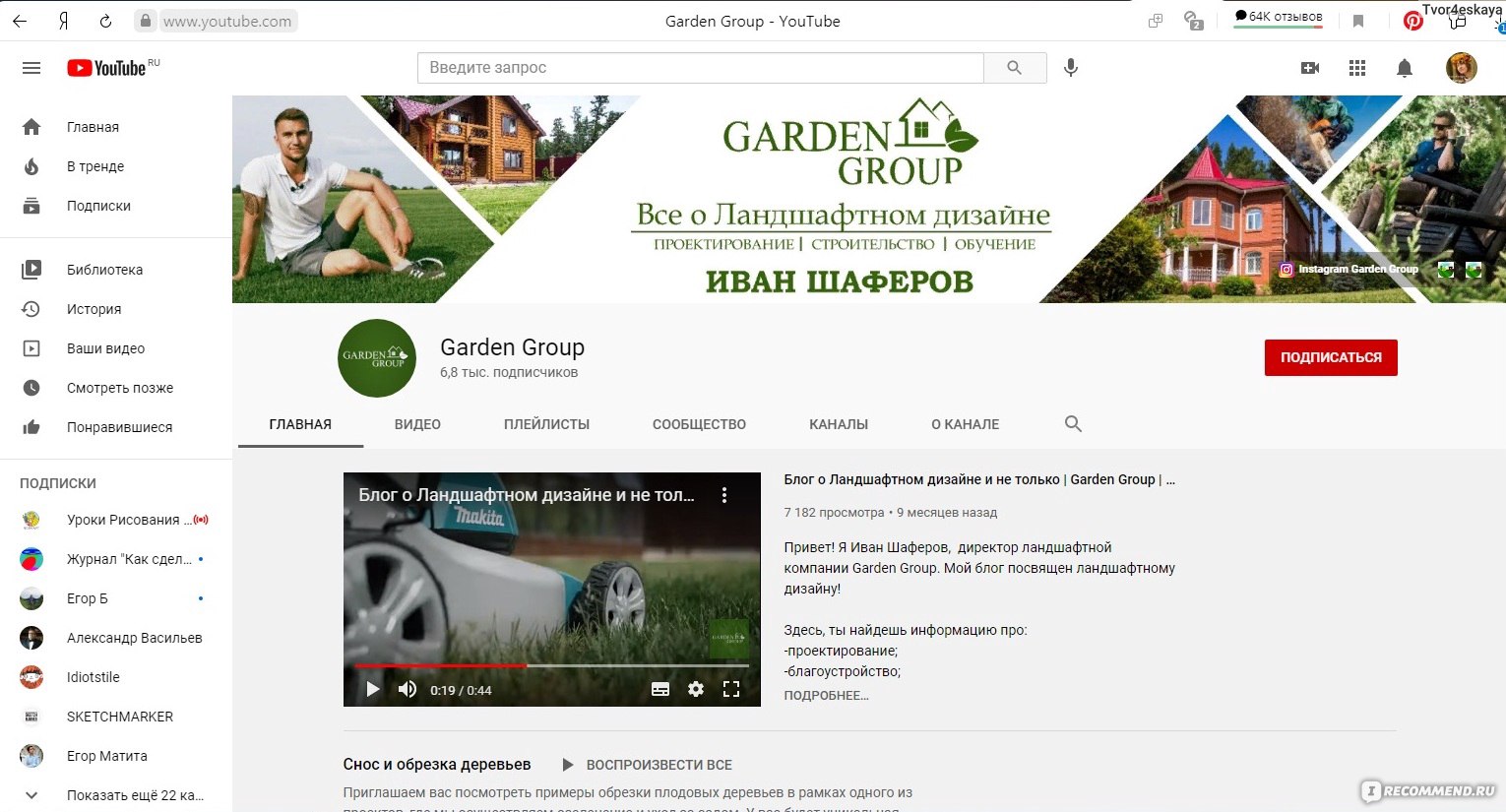Image resolution: width=1506 pixels, height=812 pixels.
Task: Click the search input field
Action: [700, 68]
